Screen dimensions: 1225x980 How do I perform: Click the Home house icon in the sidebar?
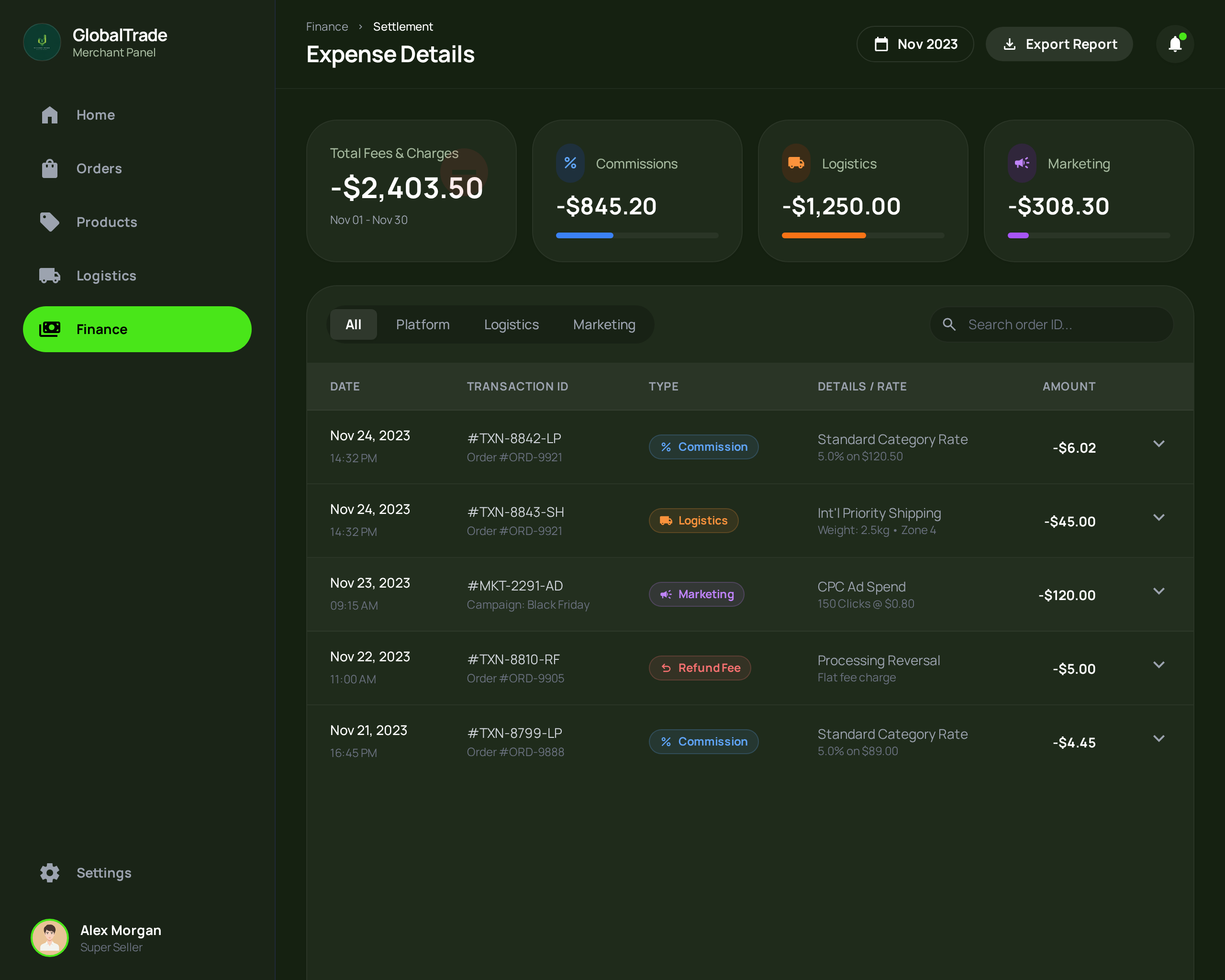pos(49,115)
